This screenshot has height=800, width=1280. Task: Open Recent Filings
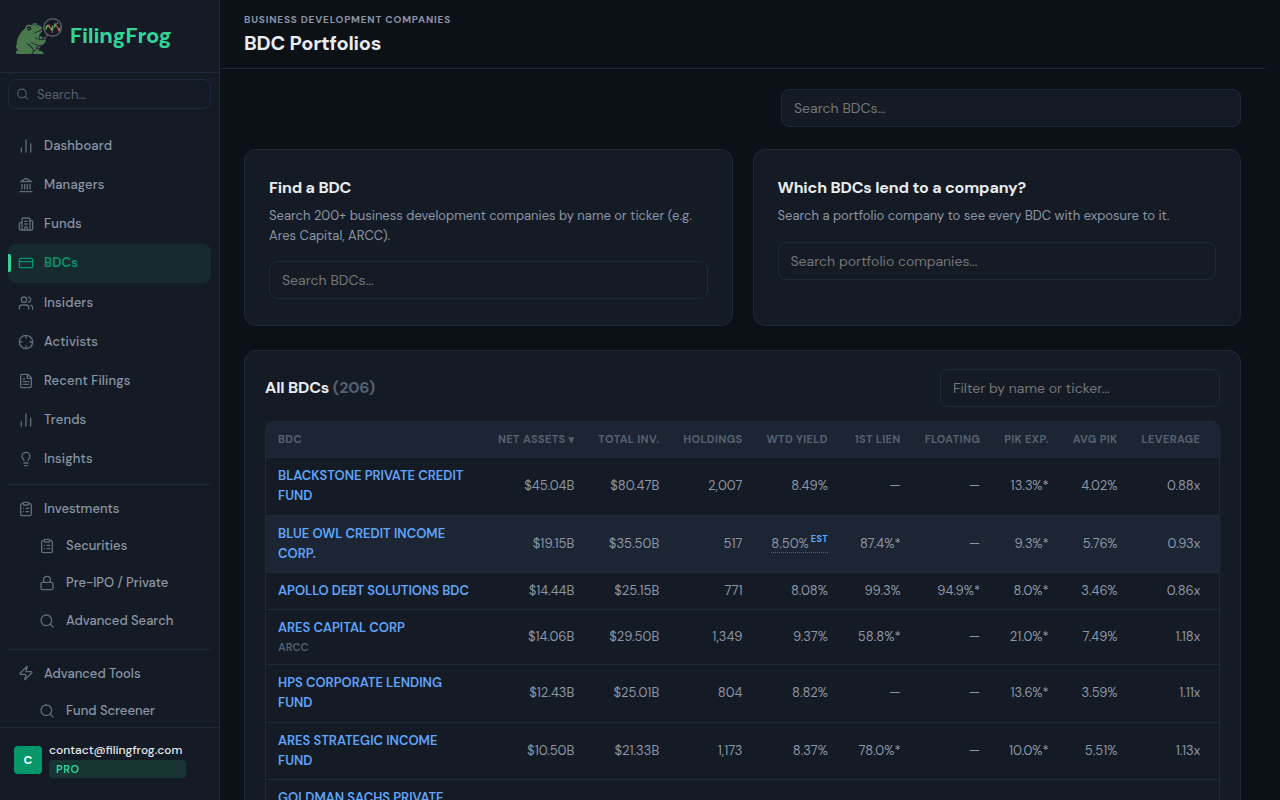point(110,381)
